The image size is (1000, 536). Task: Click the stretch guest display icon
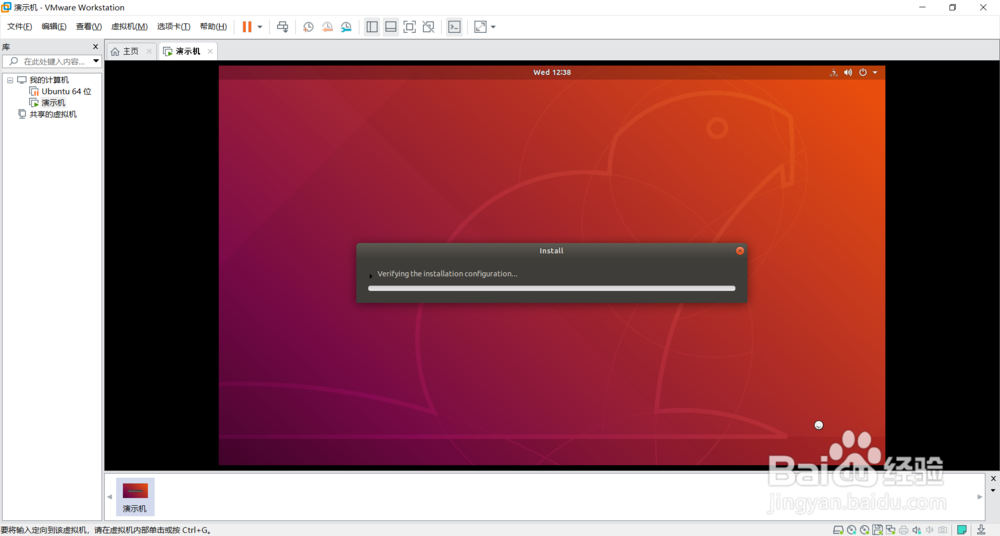[x=480, y=27]
